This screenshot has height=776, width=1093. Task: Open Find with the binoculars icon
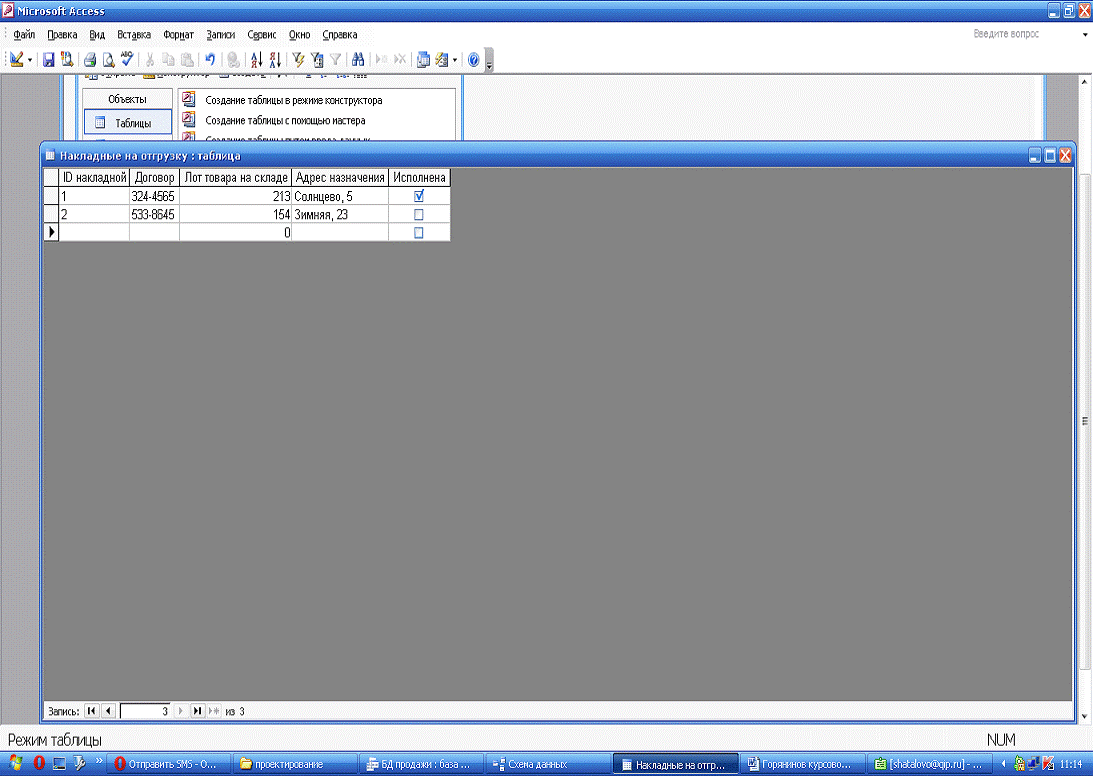357,60
